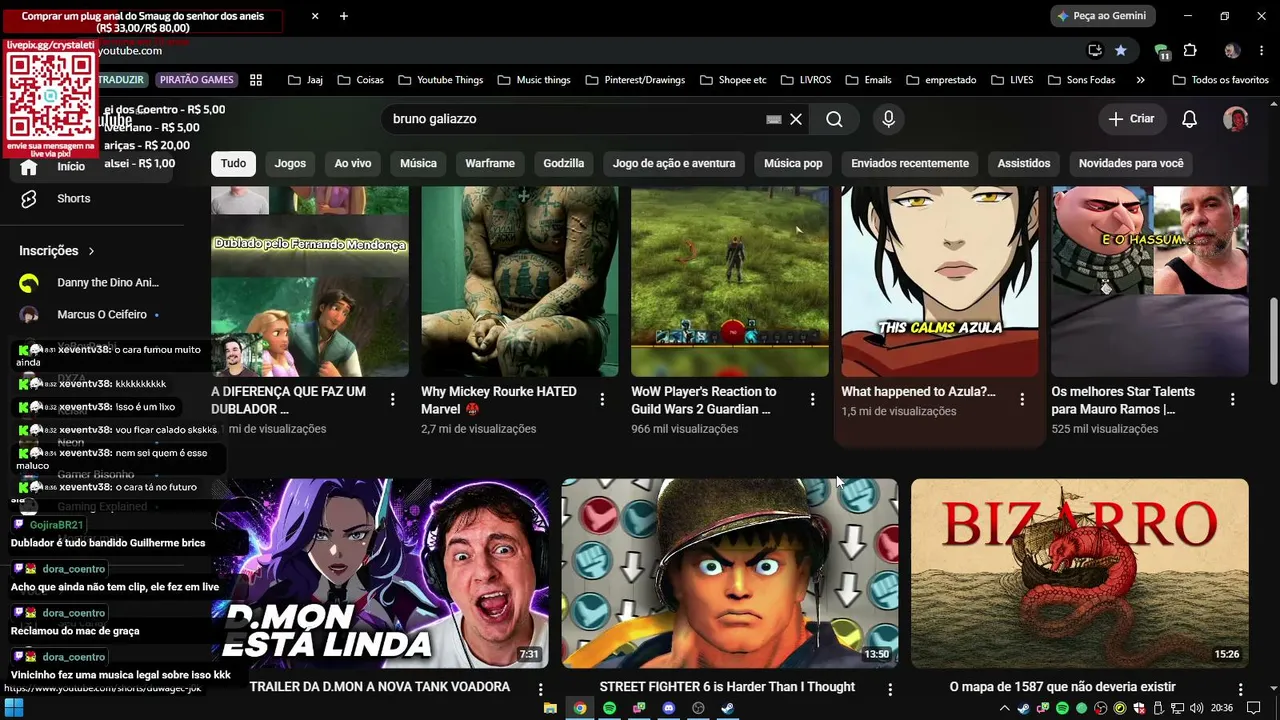Clear the search box text
This screenshot has width=1280, height=720.
(796, 119)
